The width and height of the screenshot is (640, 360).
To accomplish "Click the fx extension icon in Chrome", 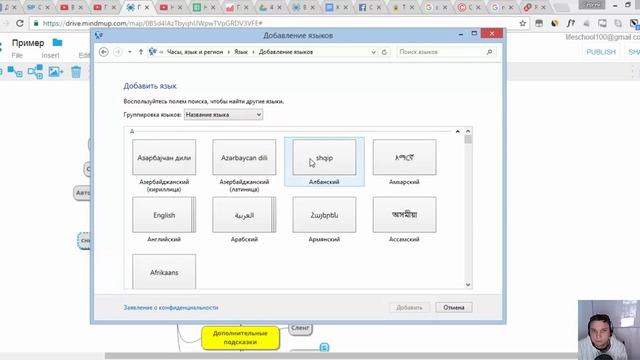I will pos(571,24).
